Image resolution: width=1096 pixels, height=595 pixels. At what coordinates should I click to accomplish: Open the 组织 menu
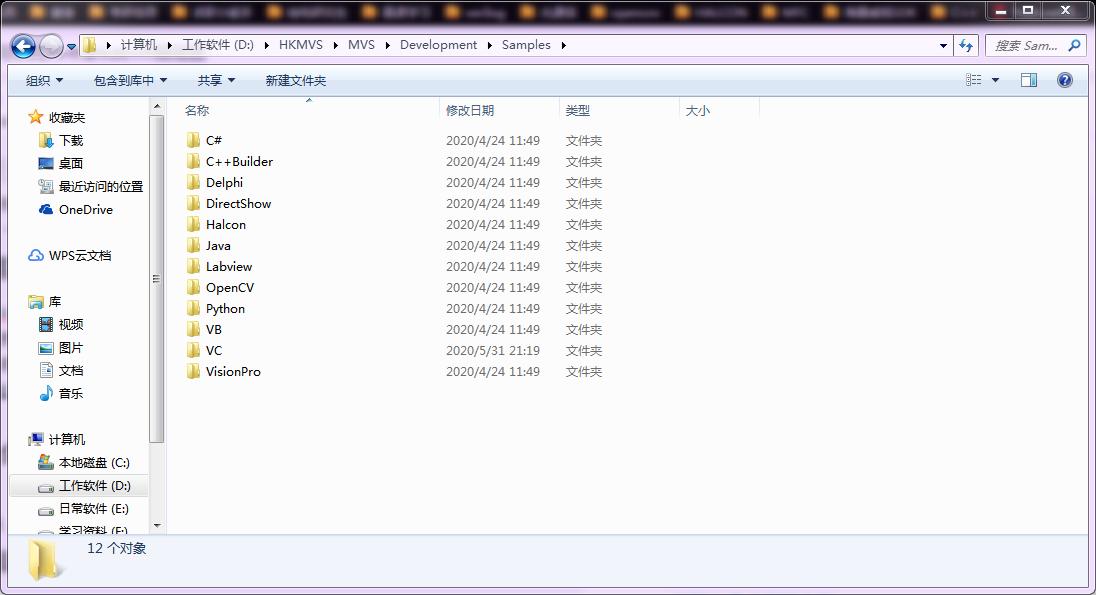pyautogui.click(x=44, y=80)
